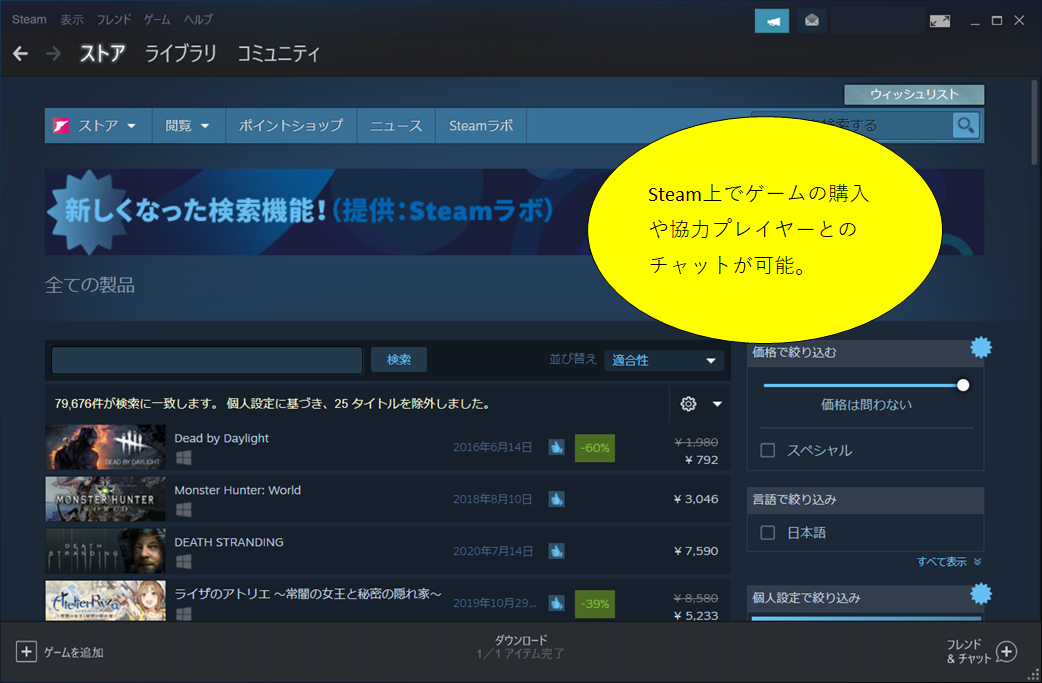Expand the arrow next to the gear

tap(717, 404)
